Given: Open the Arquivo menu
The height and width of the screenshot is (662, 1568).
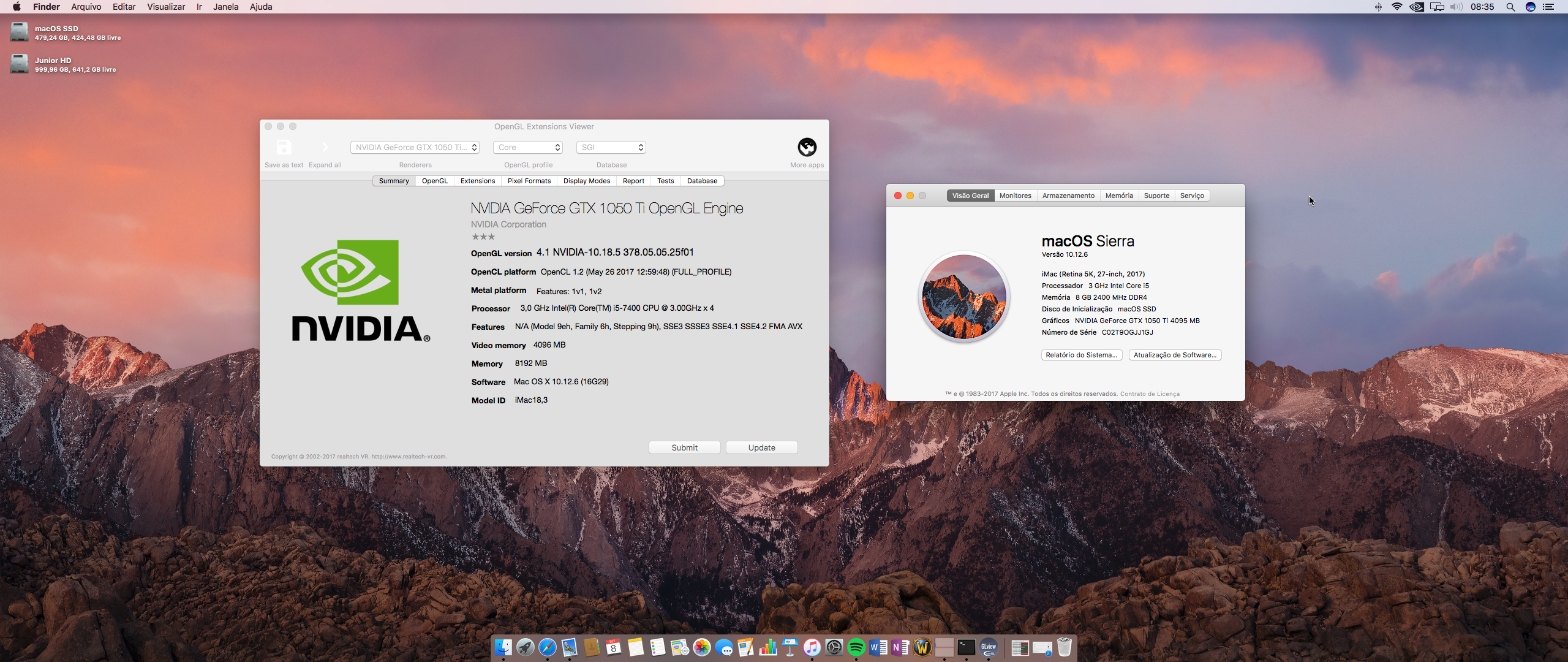Looking at the screenshot, I should [86, 7].
